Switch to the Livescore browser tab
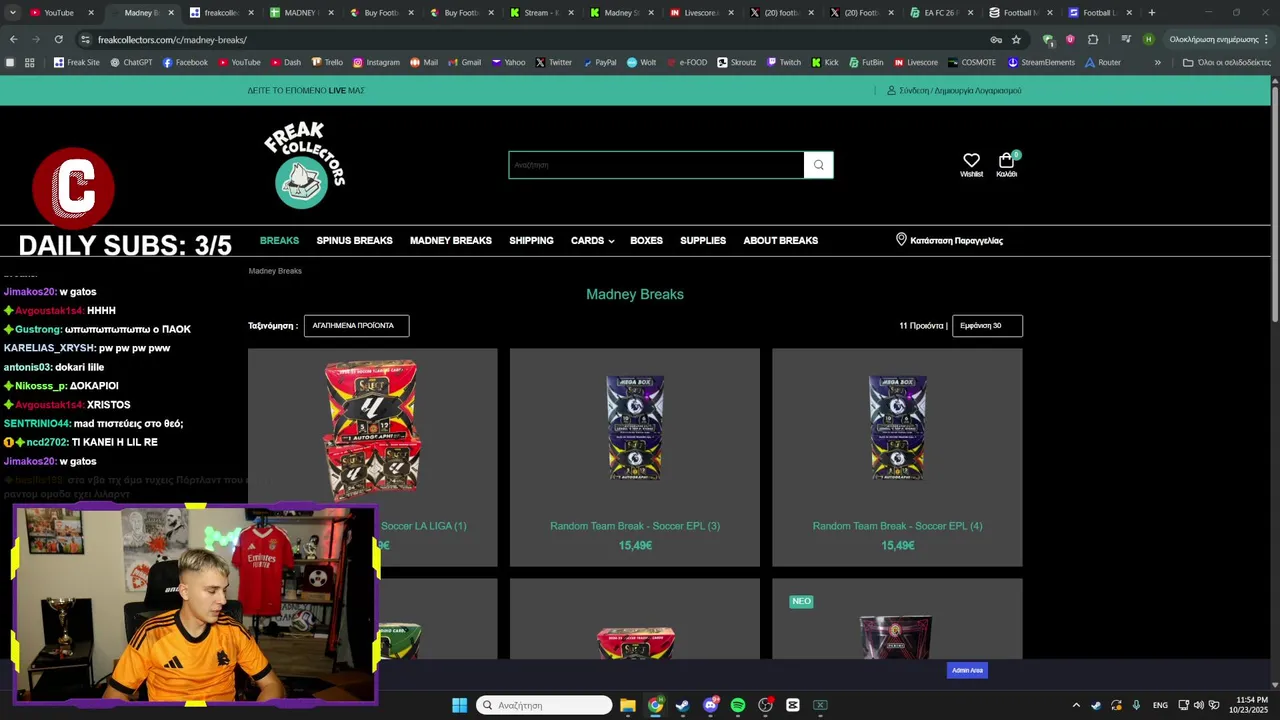Viewport: 1280px width, 720px height. coord(702,13)
